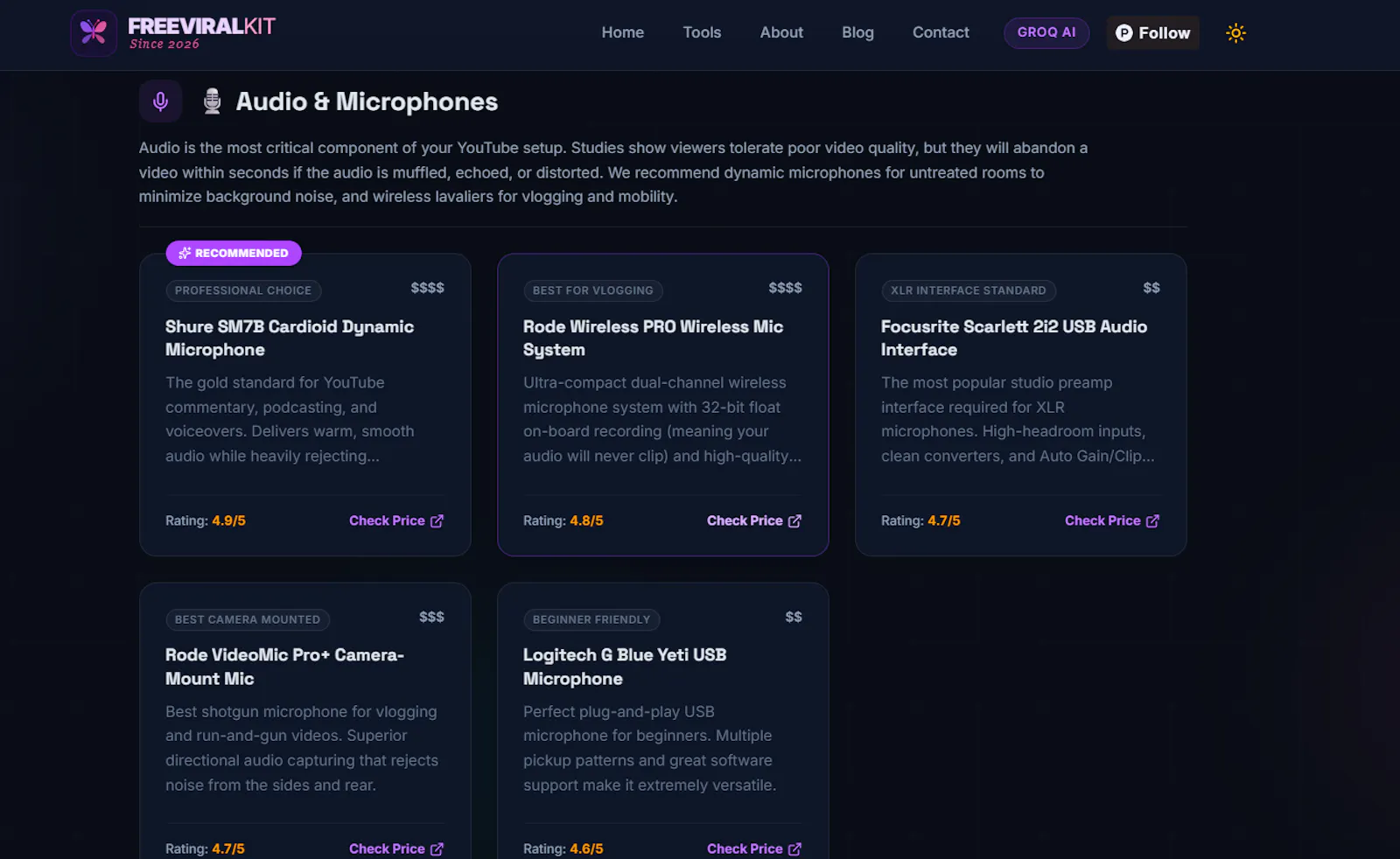Click the Follow button

[1153, 33]
